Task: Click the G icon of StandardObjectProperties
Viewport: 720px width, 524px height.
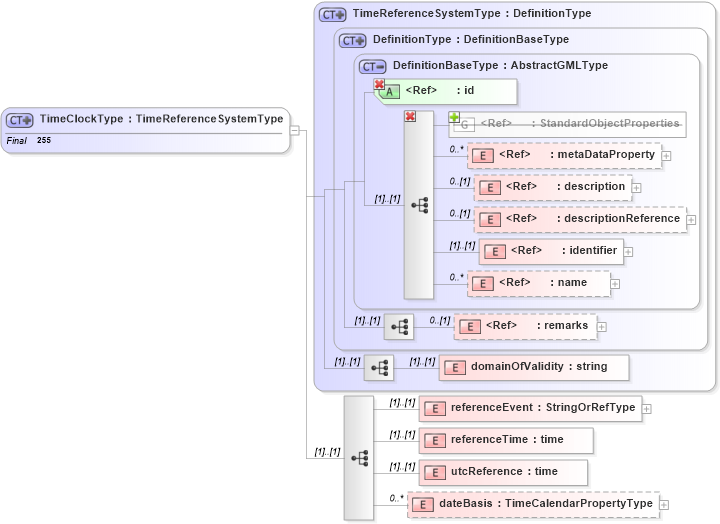Action: coord(464,125)
